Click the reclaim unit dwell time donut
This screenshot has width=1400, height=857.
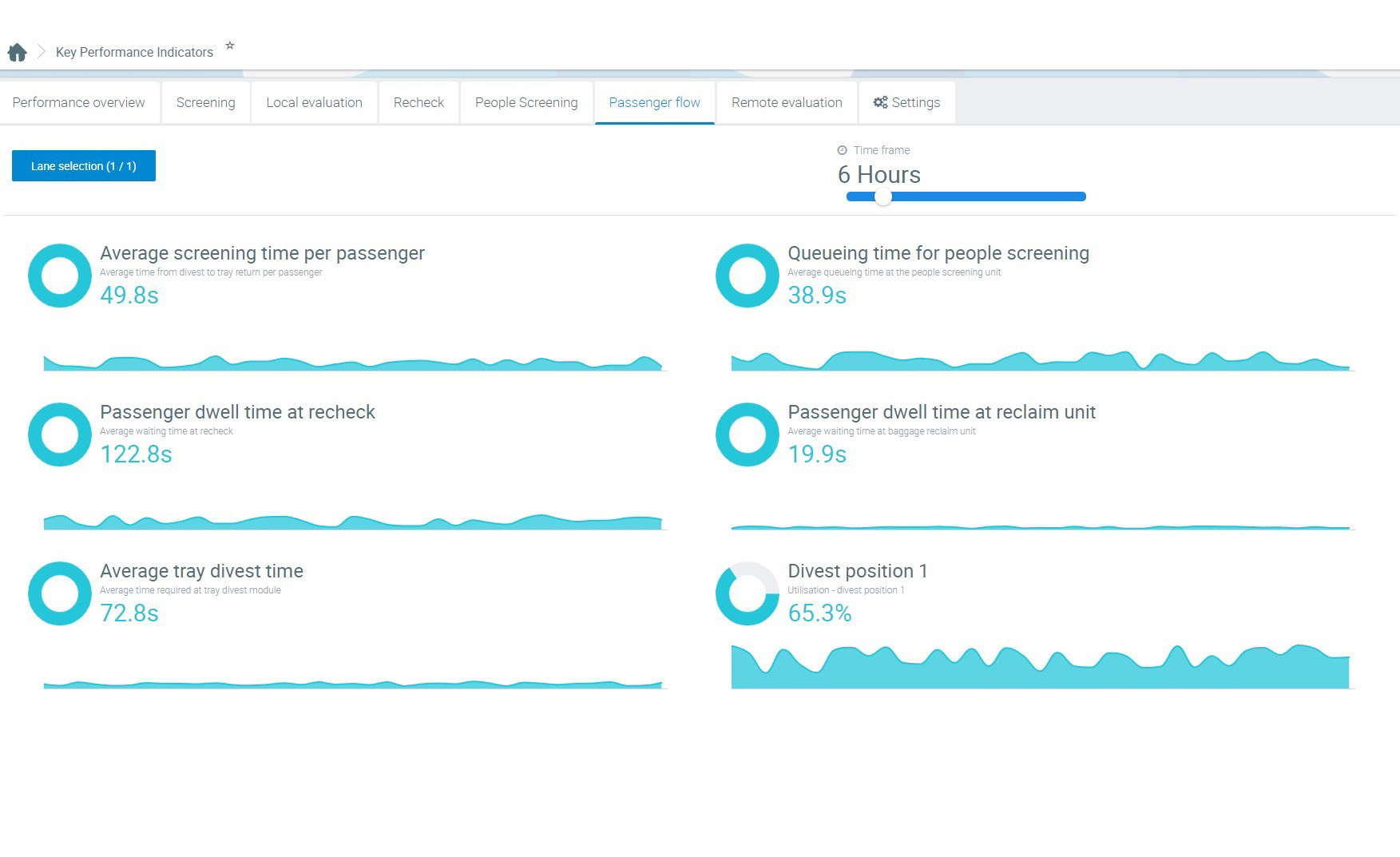point(747,434)
